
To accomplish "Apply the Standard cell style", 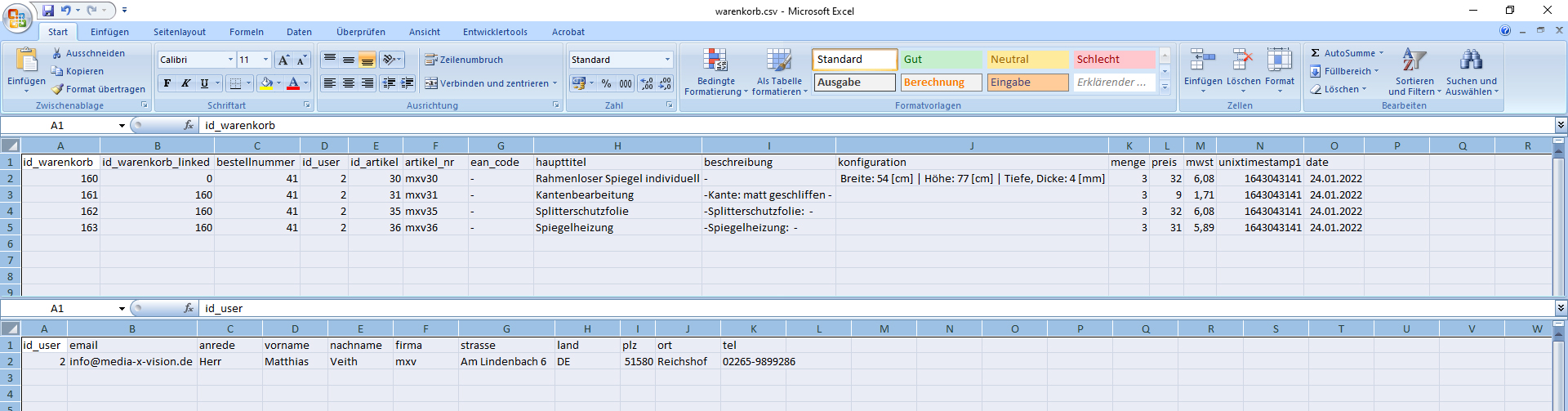I will click(854, 60).
